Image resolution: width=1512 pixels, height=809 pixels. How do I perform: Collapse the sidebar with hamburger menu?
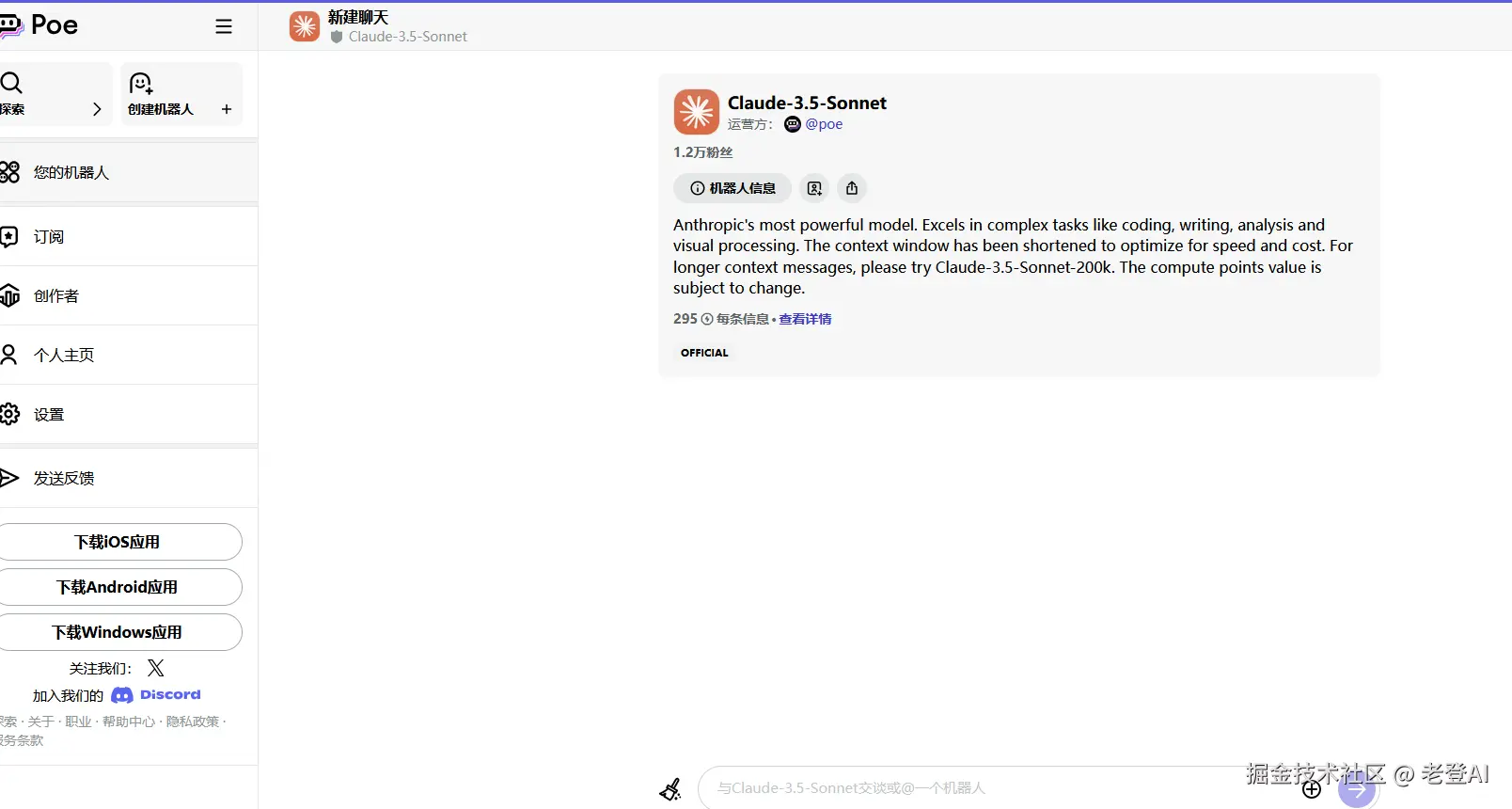click(224, 26)
